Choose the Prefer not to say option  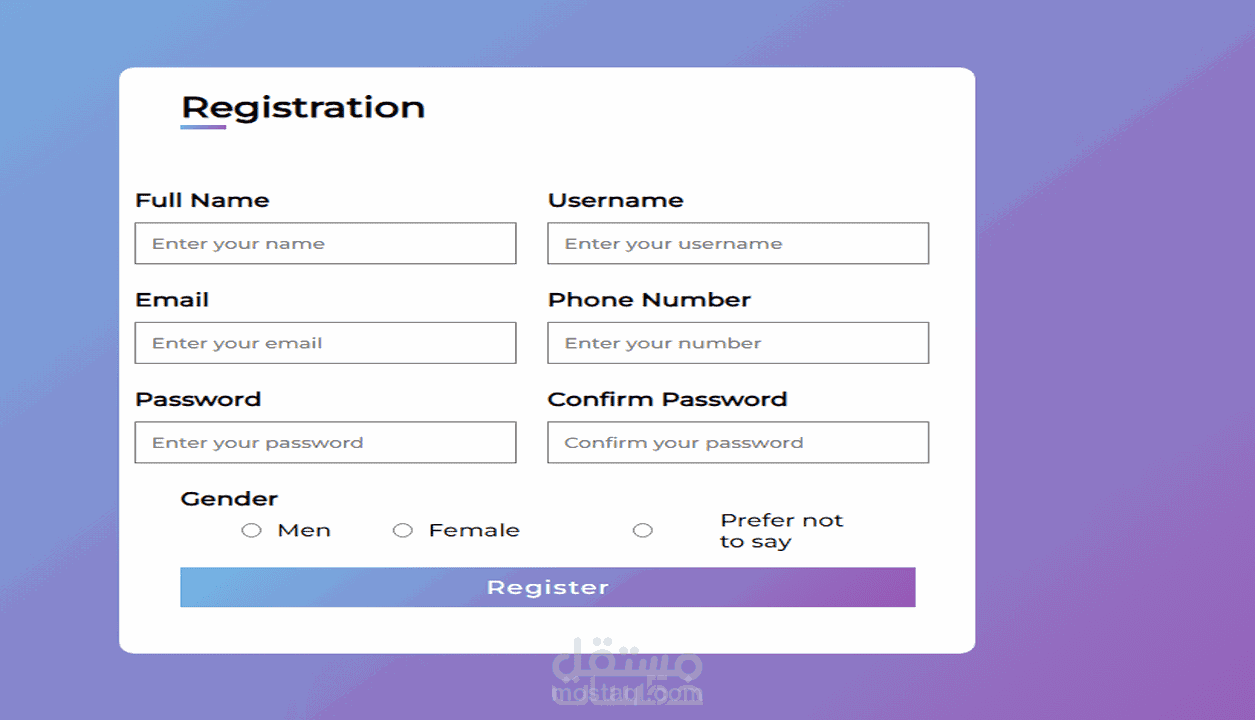[x=643, y=530]
